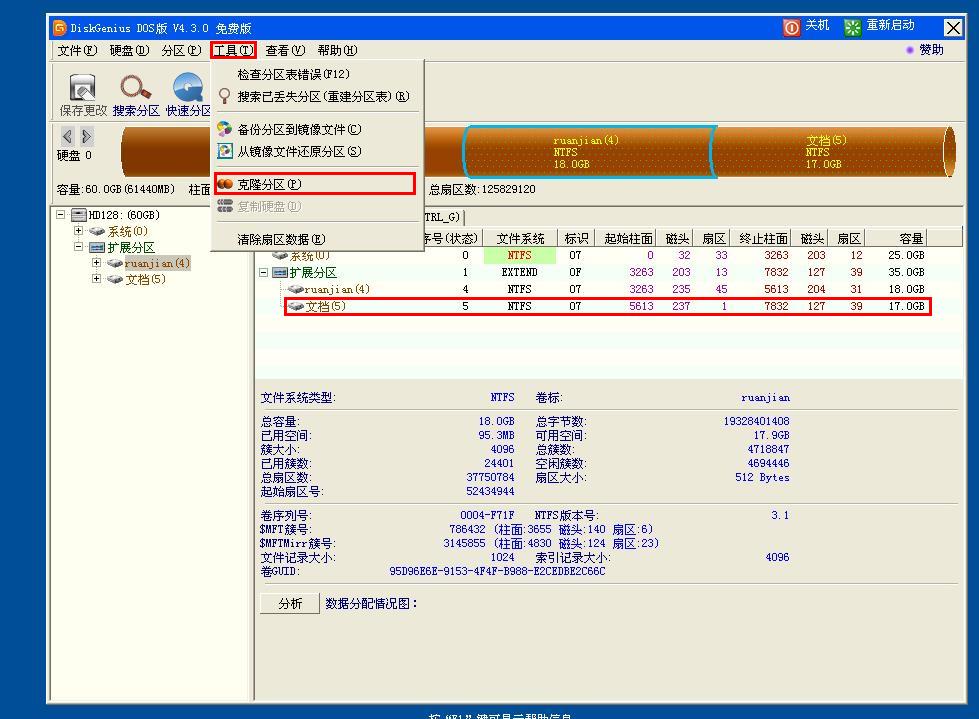Click the magnifier icon of 搜索已丢失分区 menu entry
This screenshot has height=719, width=979.
click(224, 96)
